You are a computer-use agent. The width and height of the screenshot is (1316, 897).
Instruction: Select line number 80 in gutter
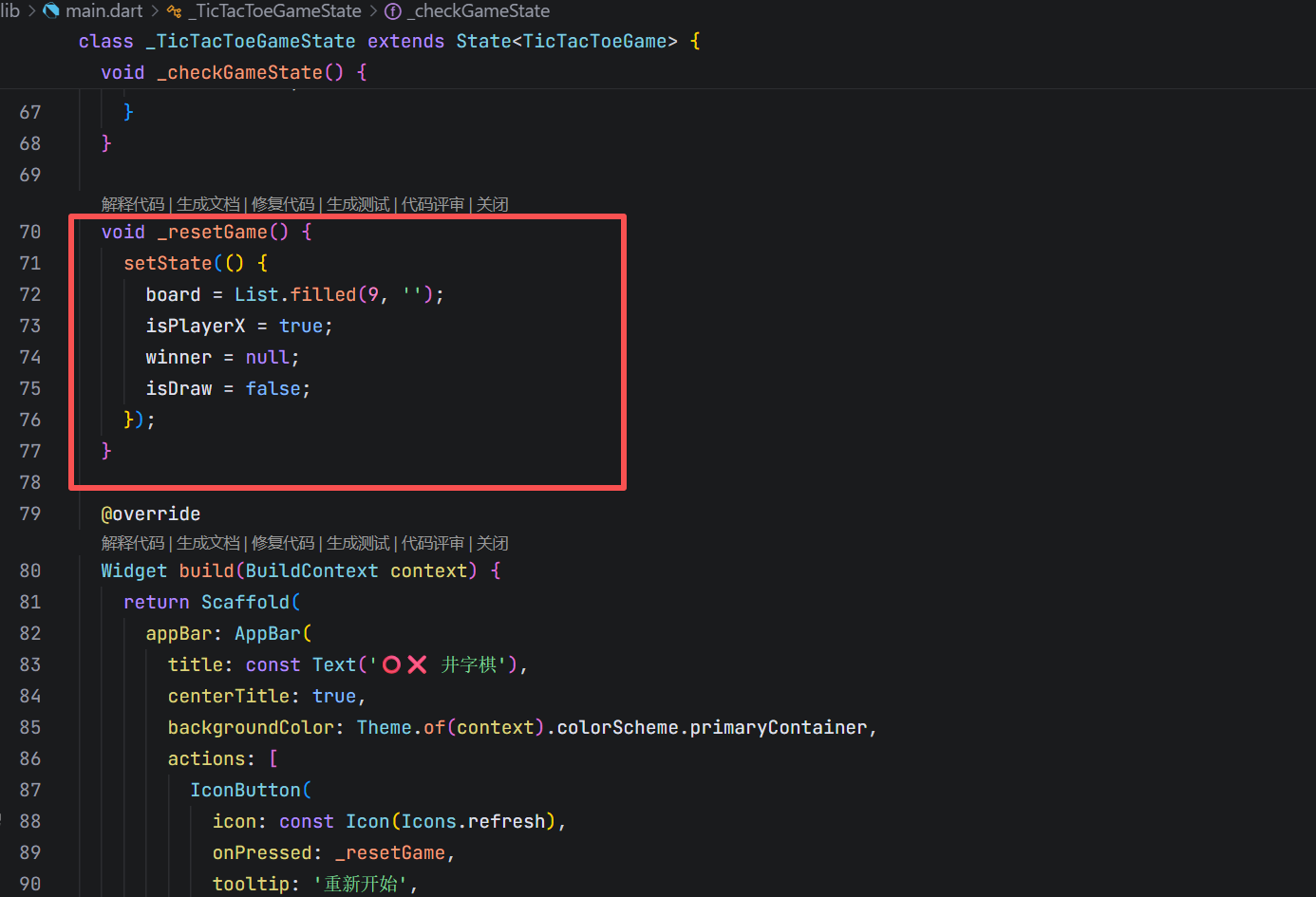click(x=30, y=571)
